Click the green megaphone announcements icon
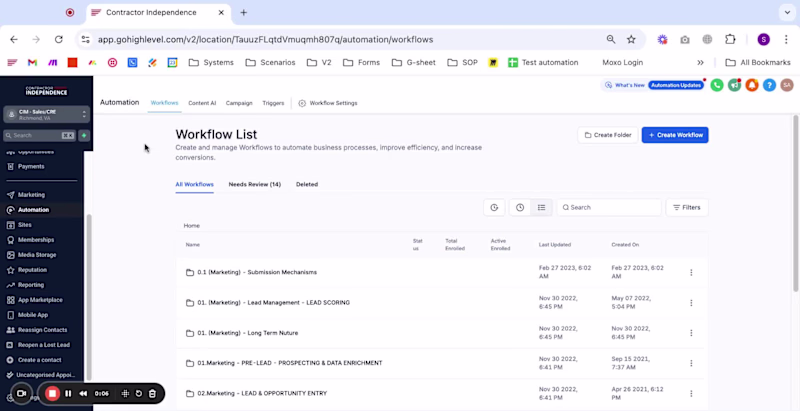The height and width of the screenshot is (411, 800). click(x=734, y=85)
